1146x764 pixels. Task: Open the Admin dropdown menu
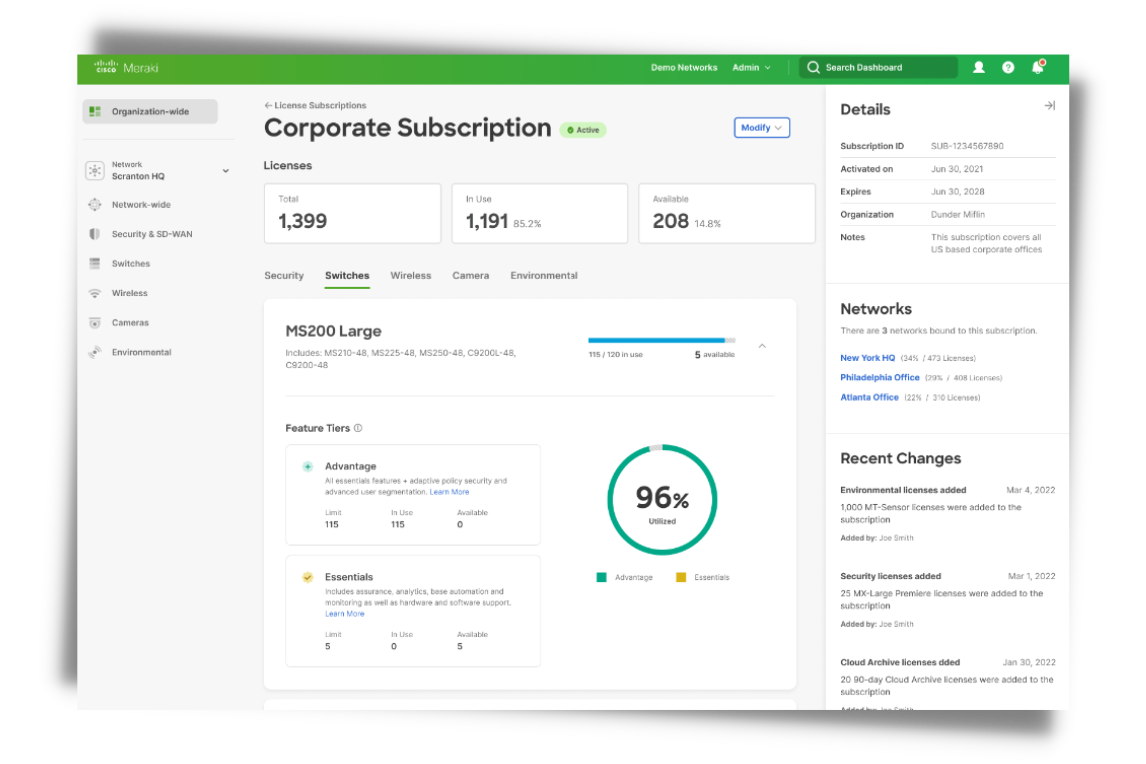coord(751,67)
